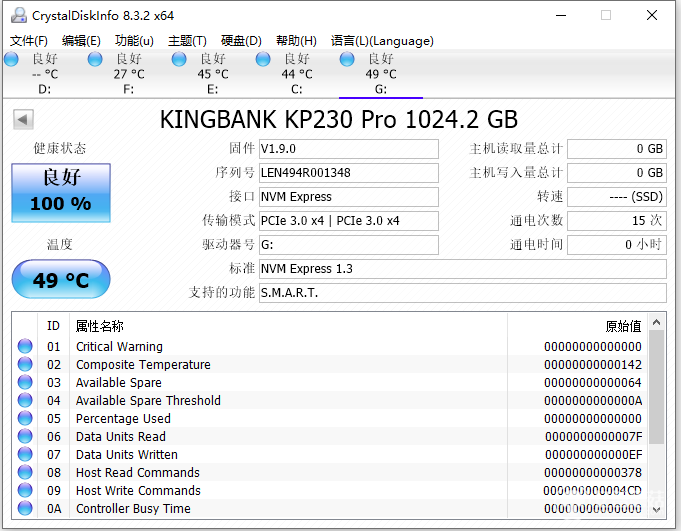Click raw value 00000000000EF

[x=594, y=455]
